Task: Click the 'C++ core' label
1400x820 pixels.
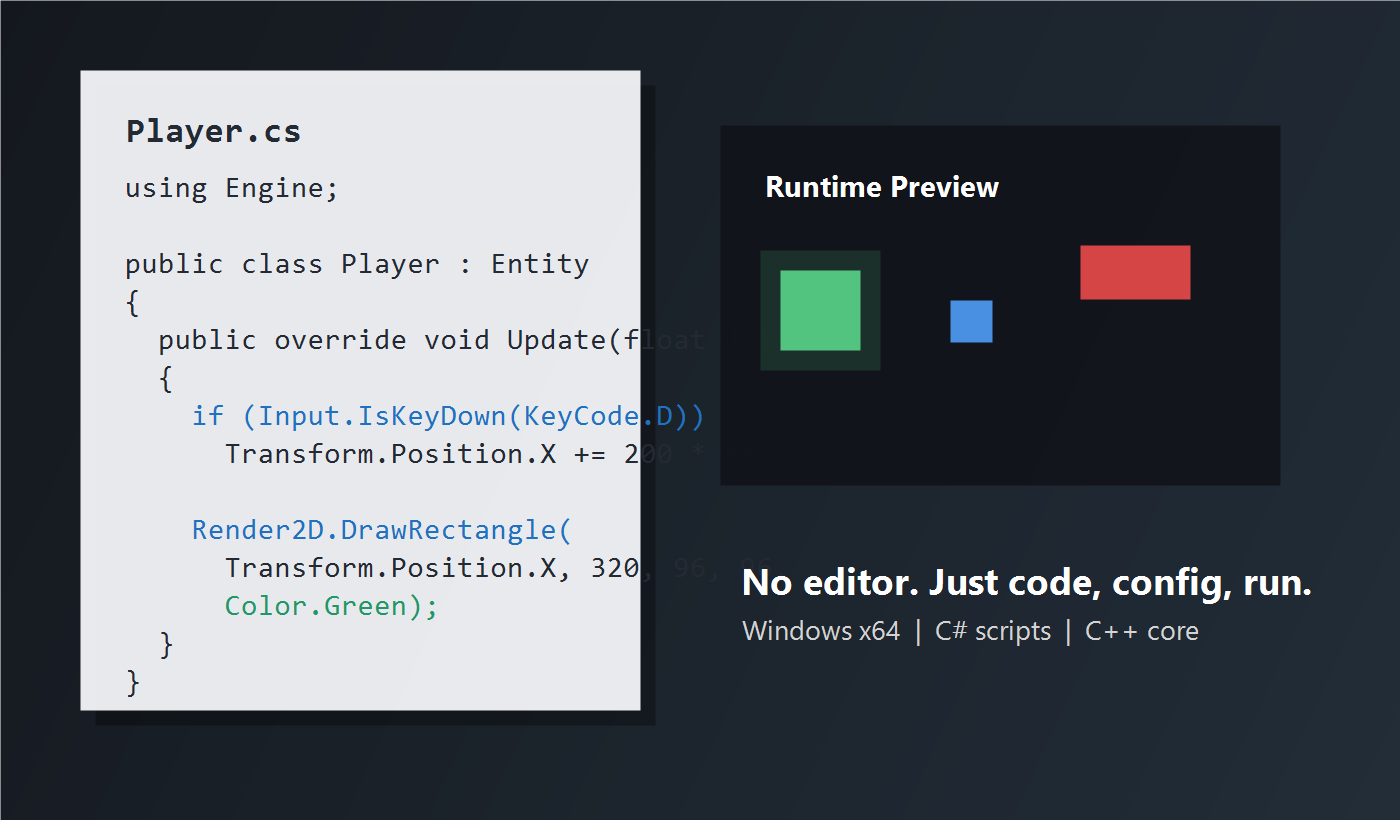Action: [1142, 631]
